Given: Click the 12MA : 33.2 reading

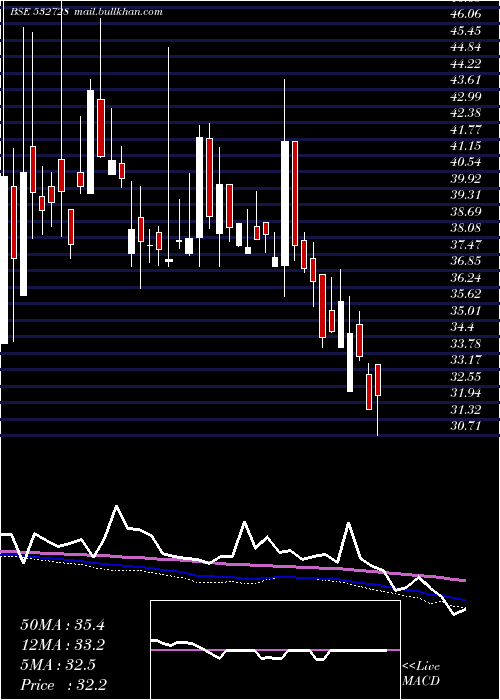Looking at the screenshot, I should point(62,645).
